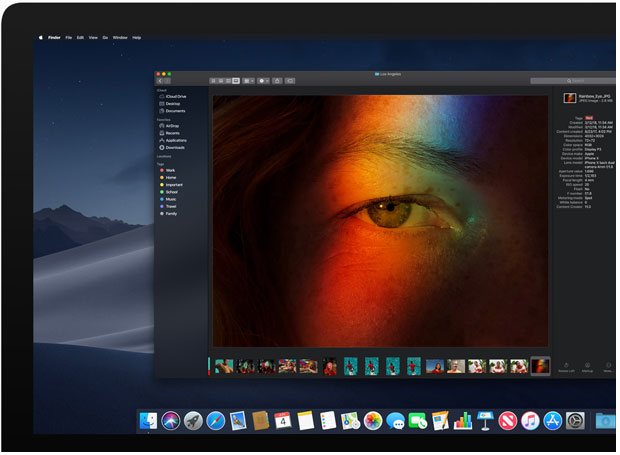The width and height of the screenshot is (620, 455).
Task: Open the group-by arrangement dropdown
Action: [248, 81]
